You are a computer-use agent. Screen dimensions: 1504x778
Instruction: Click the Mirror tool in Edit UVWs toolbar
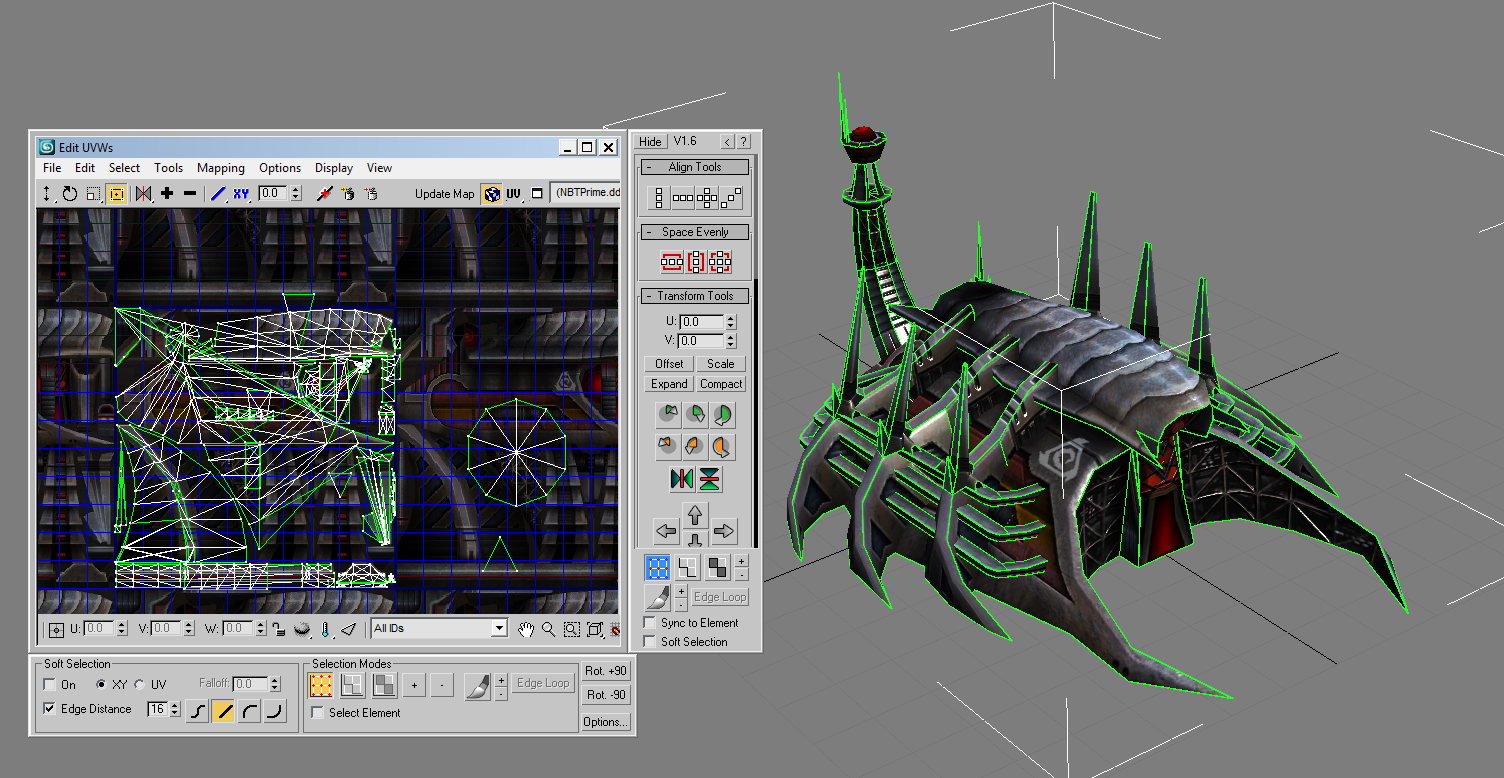pyautogui.click(x=143, y=194)
